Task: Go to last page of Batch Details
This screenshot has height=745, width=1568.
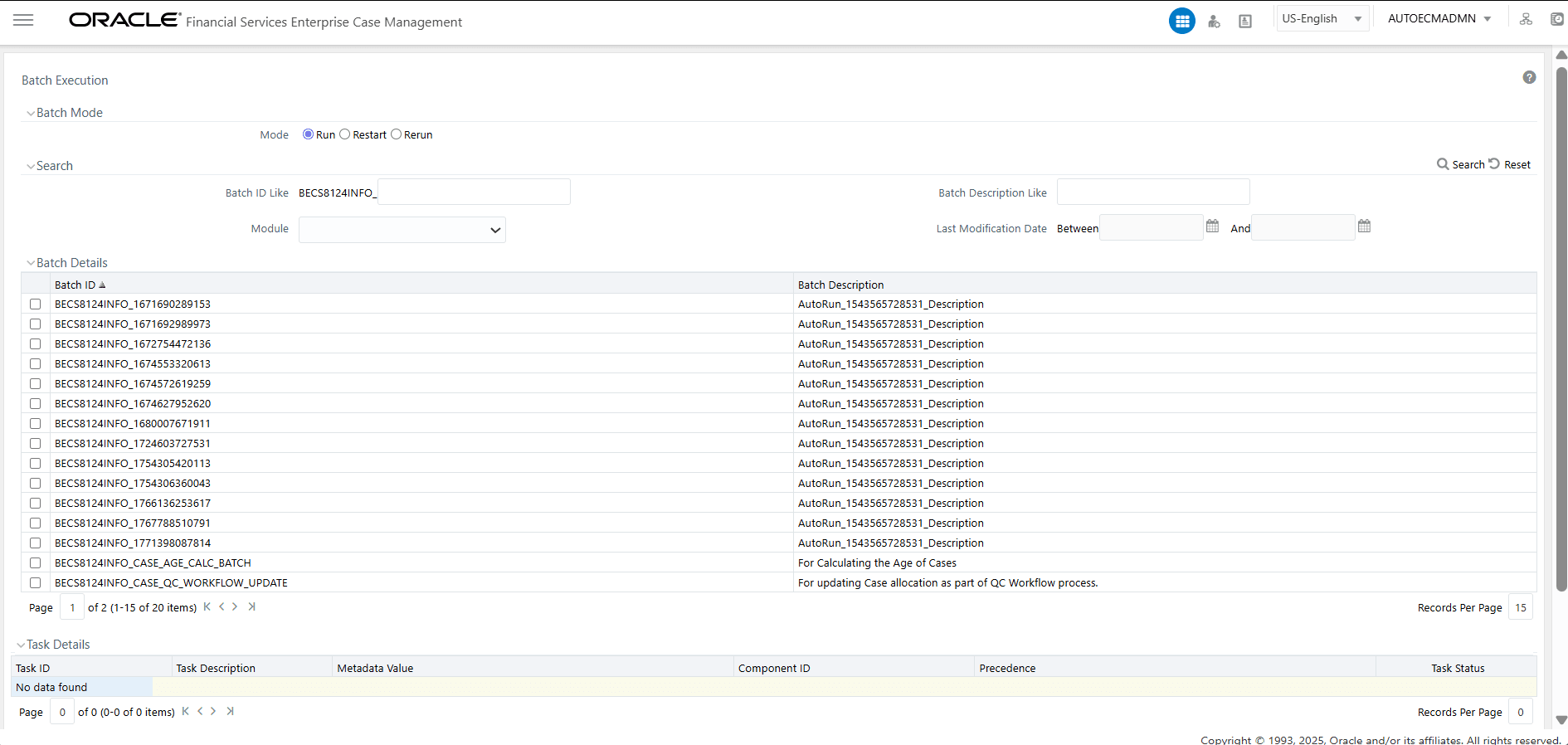Action: [x=251, y=606]
